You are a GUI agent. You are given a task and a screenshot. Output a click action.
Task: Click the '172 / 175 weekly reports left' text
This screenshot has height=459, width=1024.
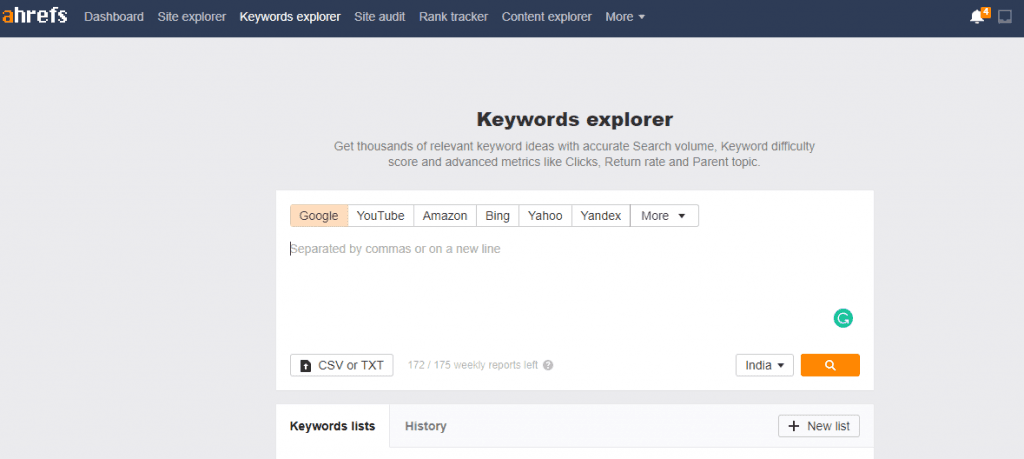tap(473, 365)
